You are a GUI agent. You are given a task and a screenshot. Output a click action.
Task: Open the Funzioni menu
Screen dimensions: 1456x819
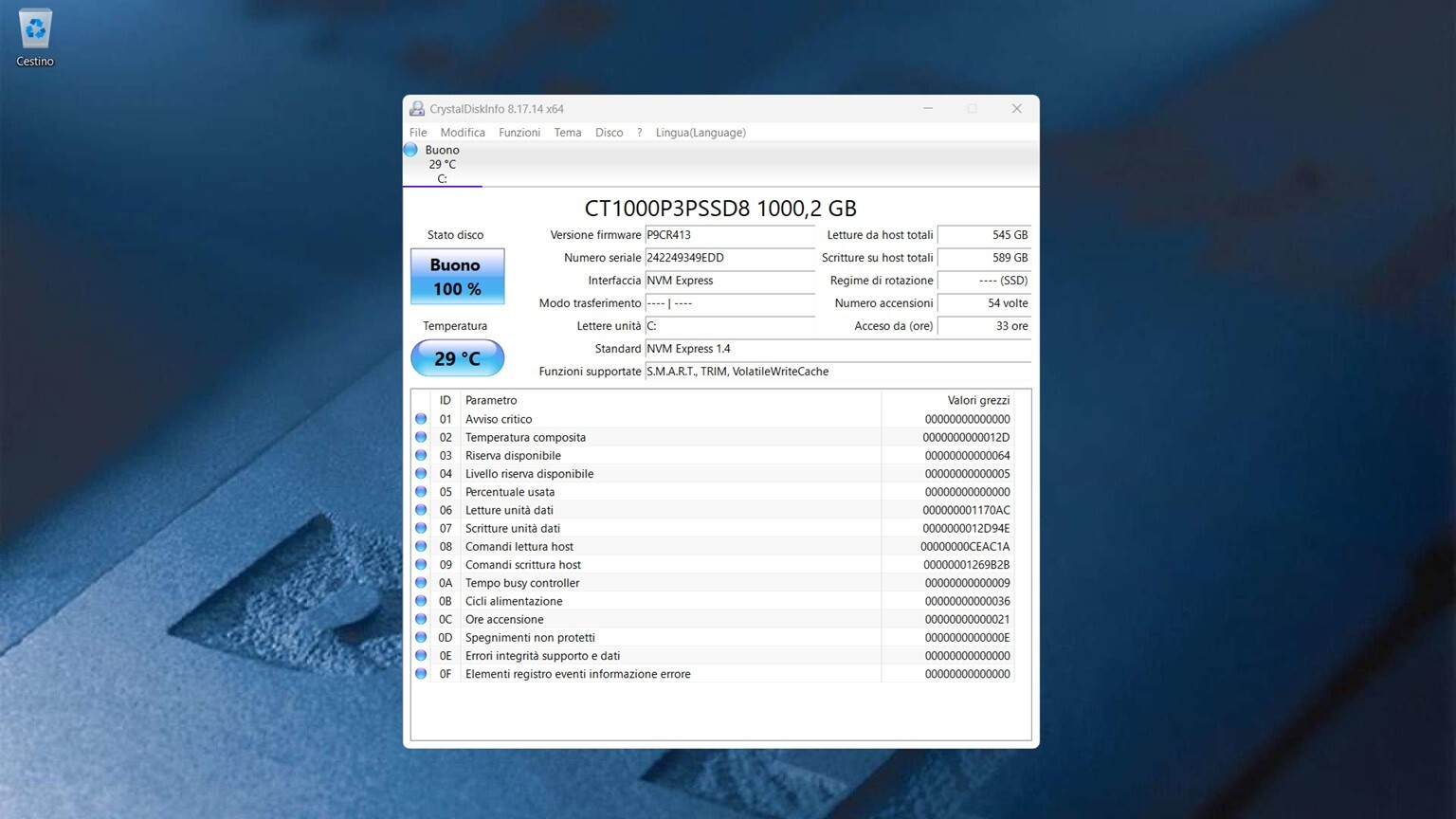tap(519, 133)
